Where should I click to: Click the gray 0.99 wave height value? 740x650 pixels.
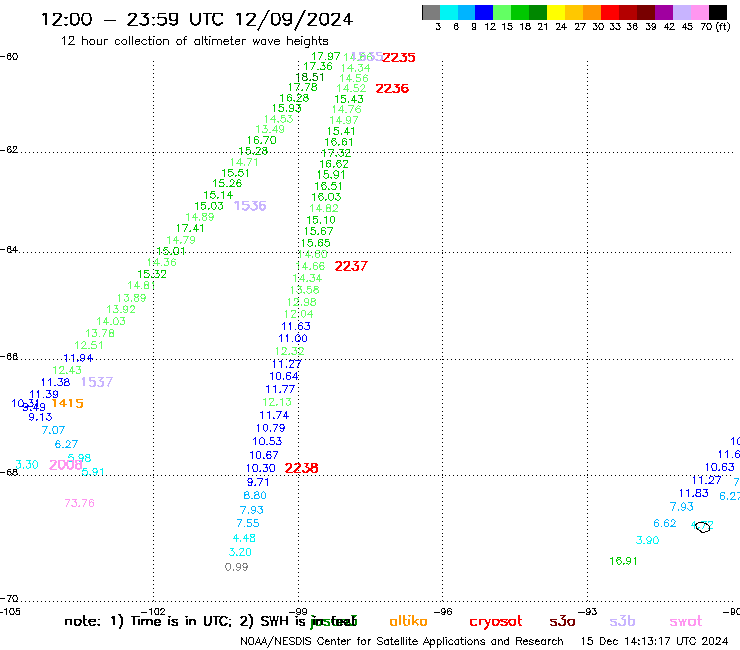[x=236, y=567]
